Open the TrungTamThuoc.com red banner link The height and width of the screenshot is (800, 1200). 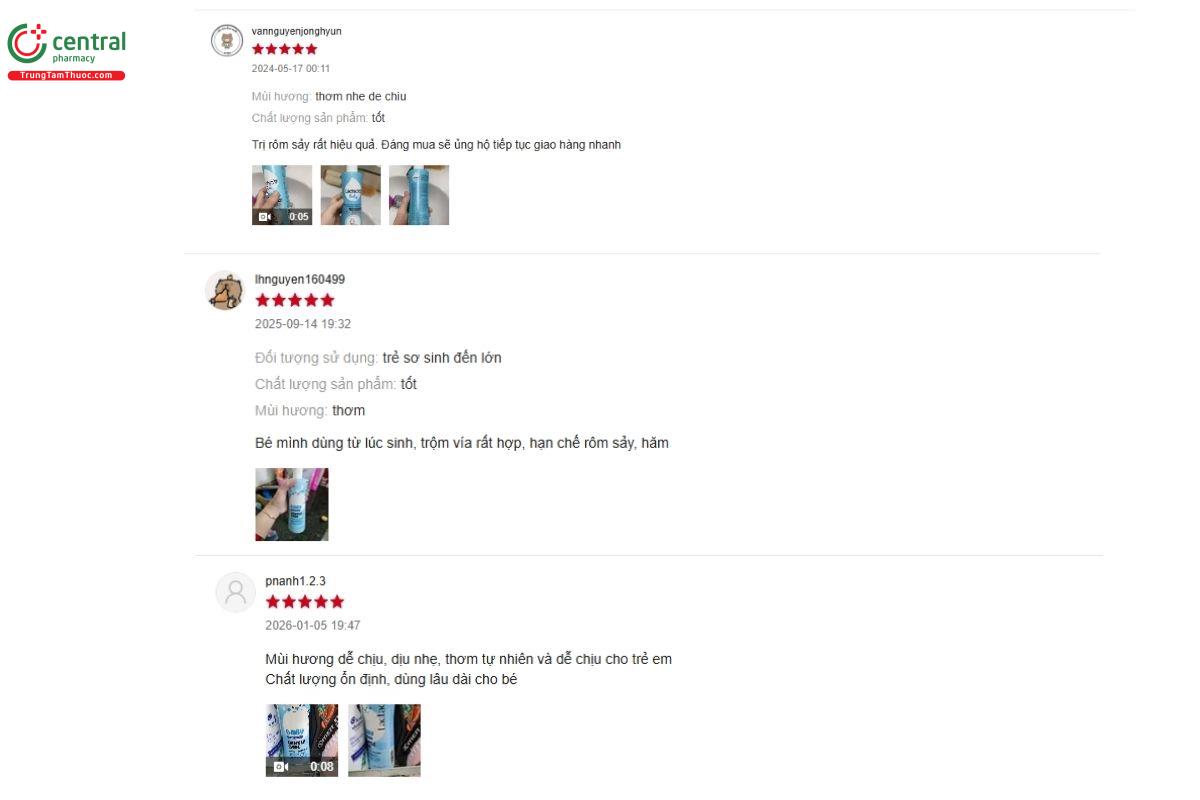point(66,76)
